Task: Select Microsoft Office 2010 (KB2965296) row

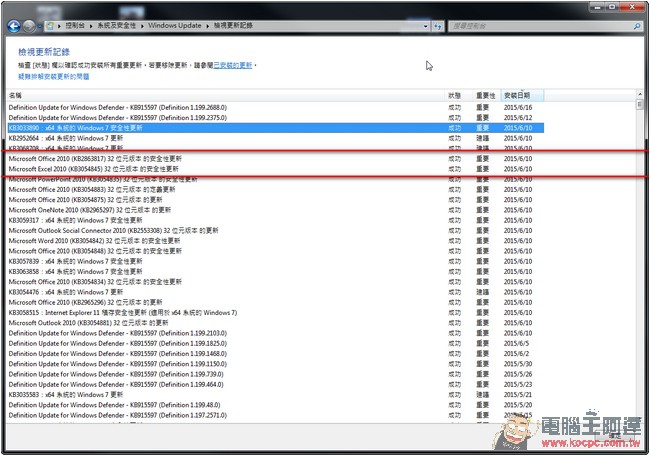Action: pyautogui.click(x=276, y=302)
